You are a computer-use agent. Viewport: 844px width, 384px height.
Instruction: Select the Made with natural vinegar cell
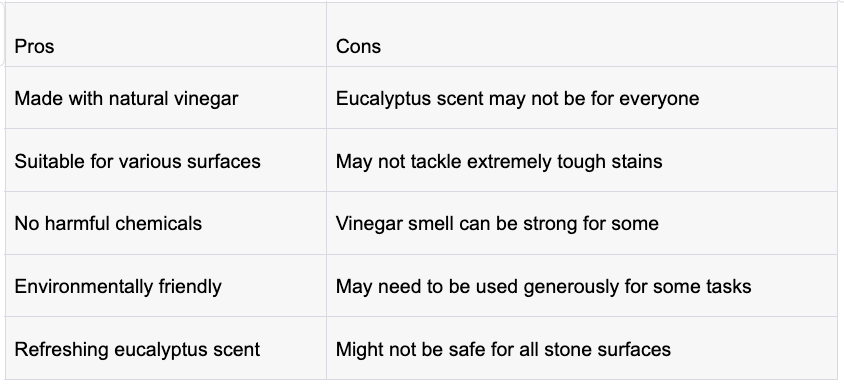point(166,98)
